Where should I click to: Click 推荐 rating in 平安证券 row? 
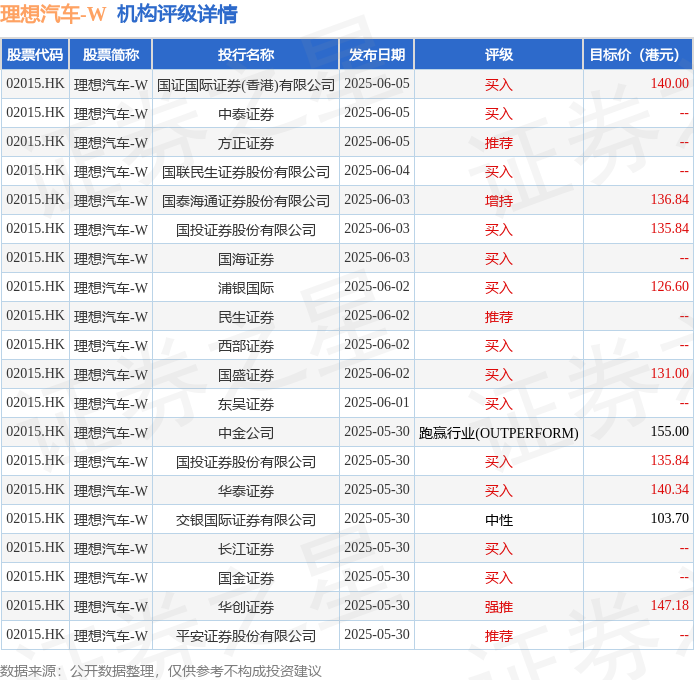[499, 636]
